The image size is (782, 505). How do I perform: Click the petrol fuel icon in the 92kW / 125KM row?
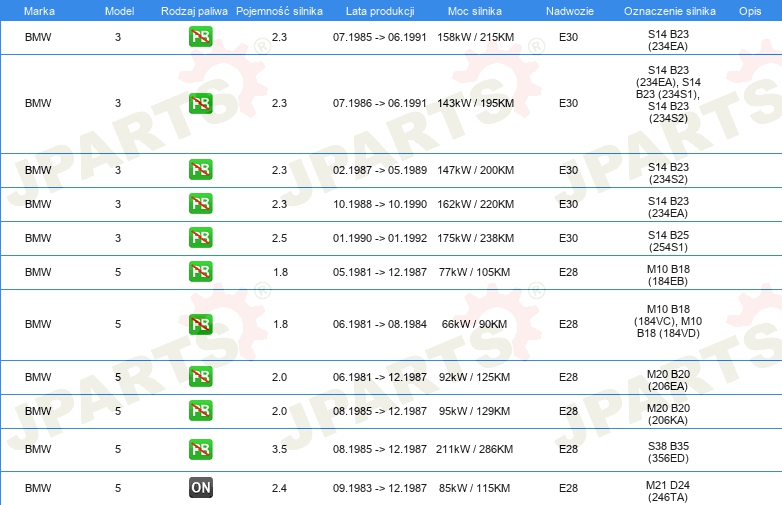tap(200, 376)
